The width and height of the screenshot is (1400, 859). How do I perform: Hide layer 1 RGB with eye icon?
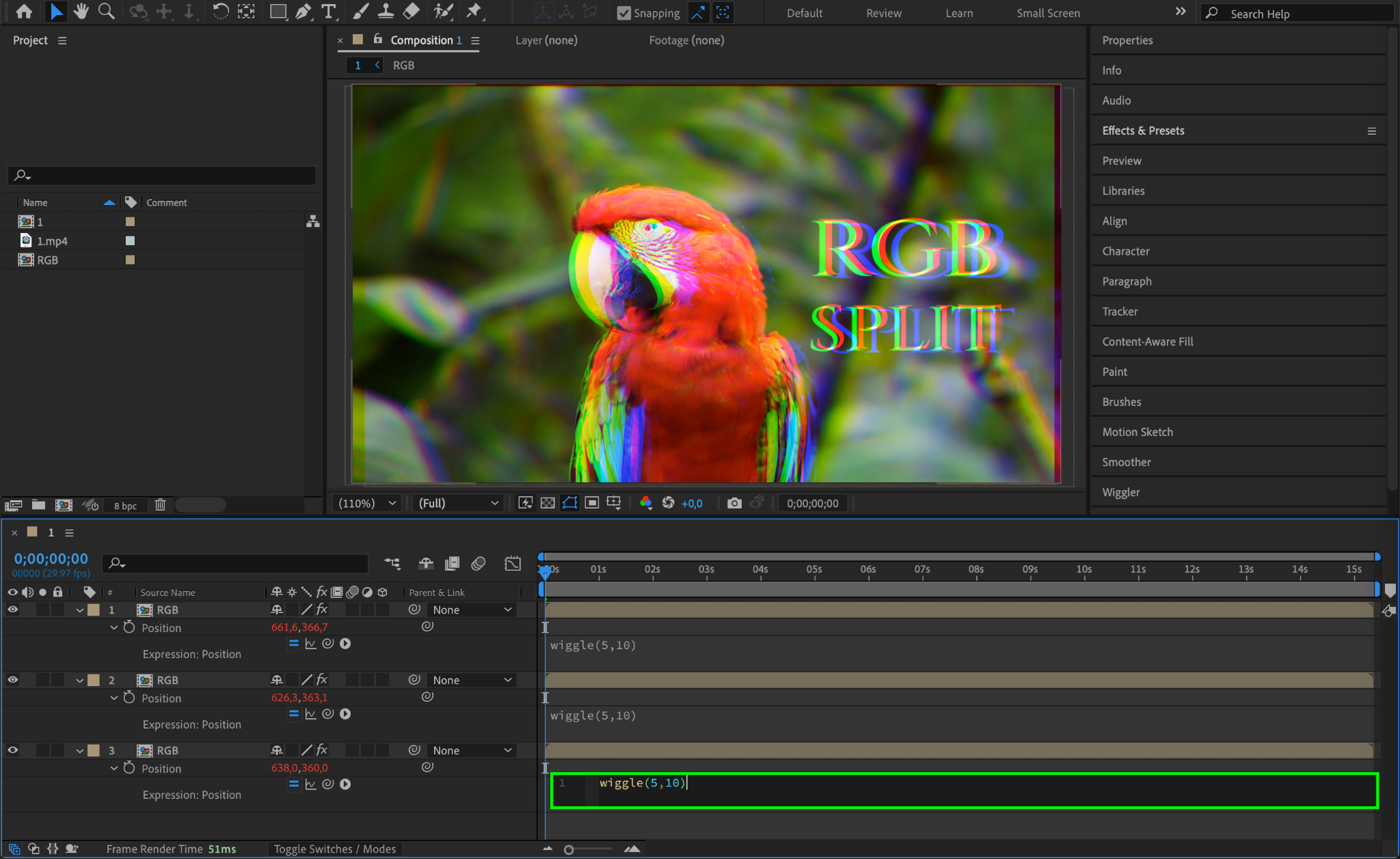tap(13, 610)
